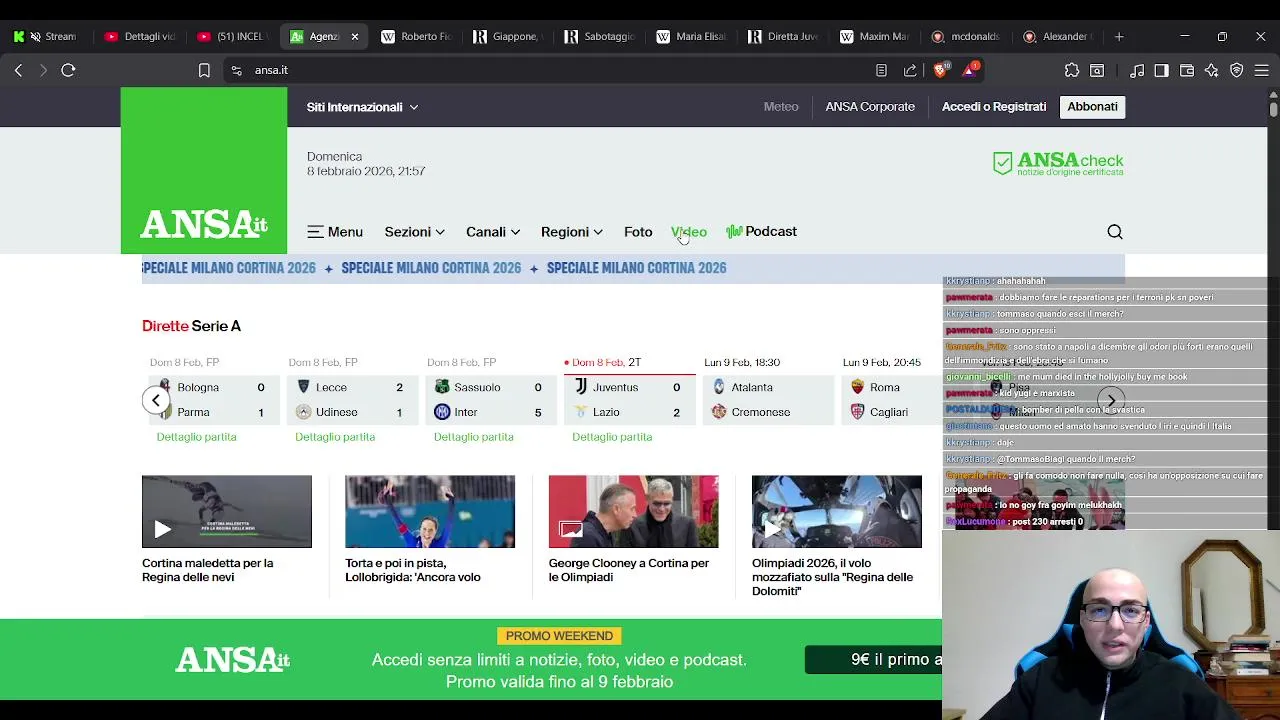Screen dimensions: 1280x720
Task: Open Leo AI sparkle icon
Action: point(1212,70)
